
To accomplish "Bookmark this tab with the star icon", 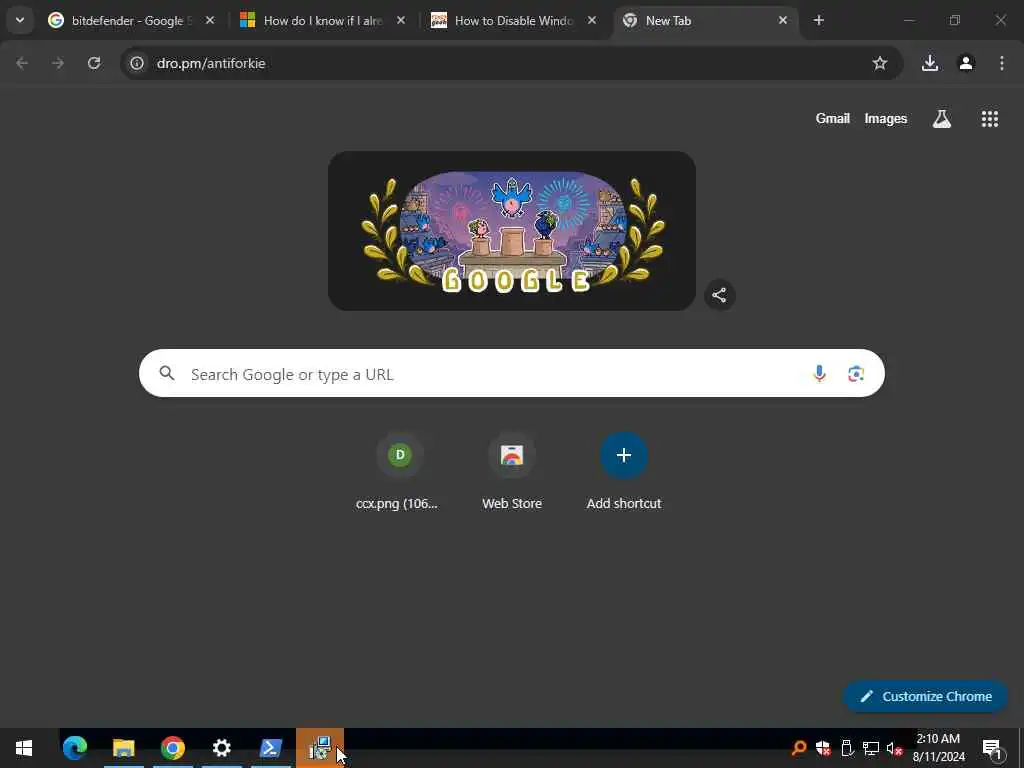I will (x=880, y=63).
